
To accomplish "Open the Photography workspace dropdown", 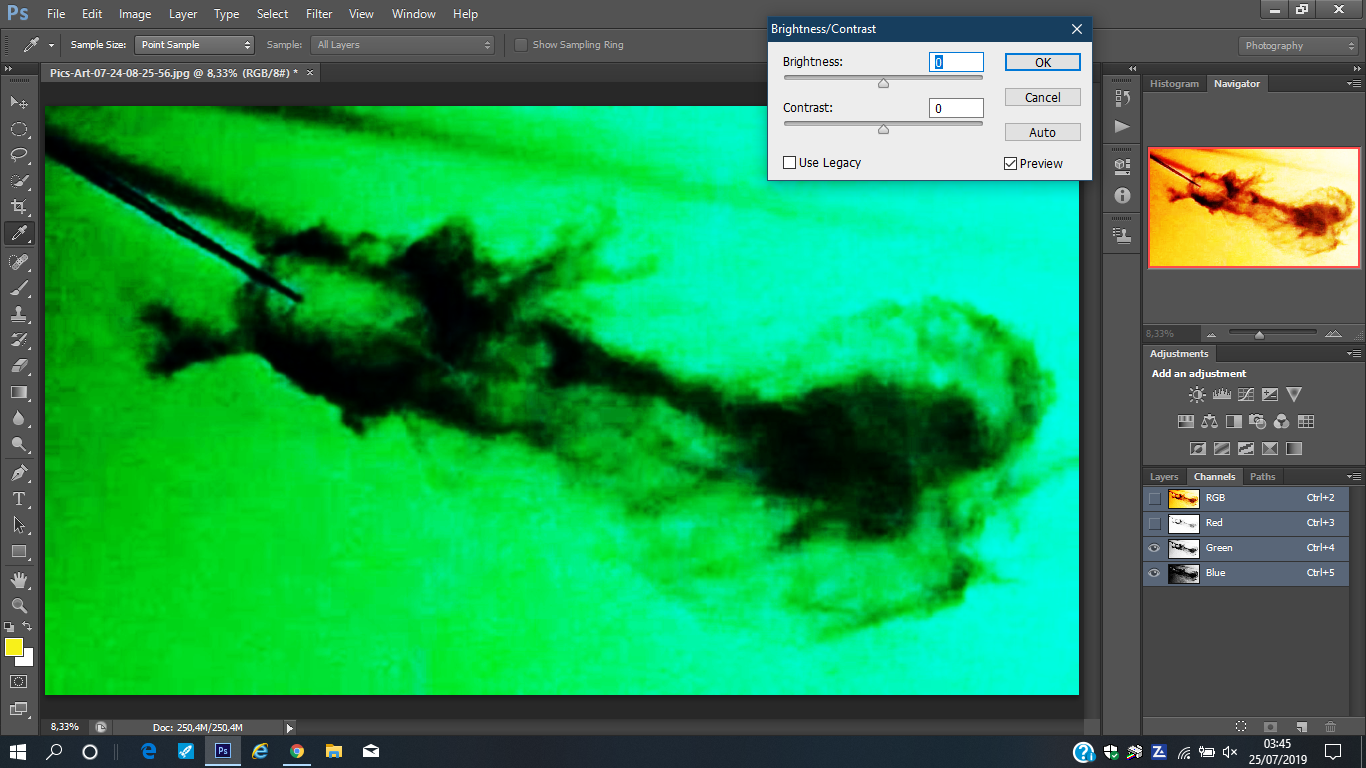I will coord(1299,46).
